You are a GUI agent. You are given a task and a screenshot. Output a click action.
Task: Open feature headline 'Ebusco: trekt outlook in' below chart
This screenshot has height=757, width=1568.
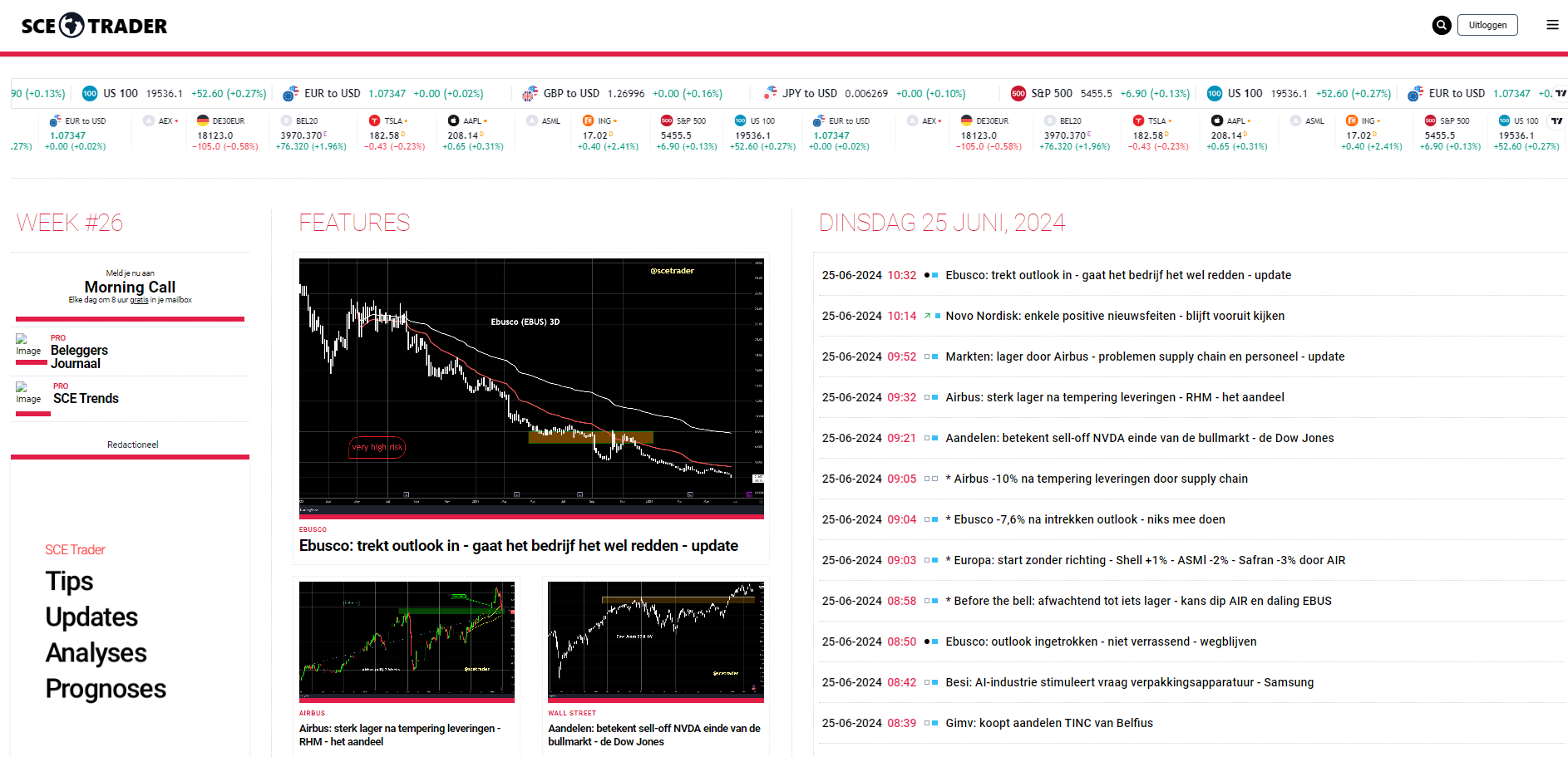click(519, 545)
